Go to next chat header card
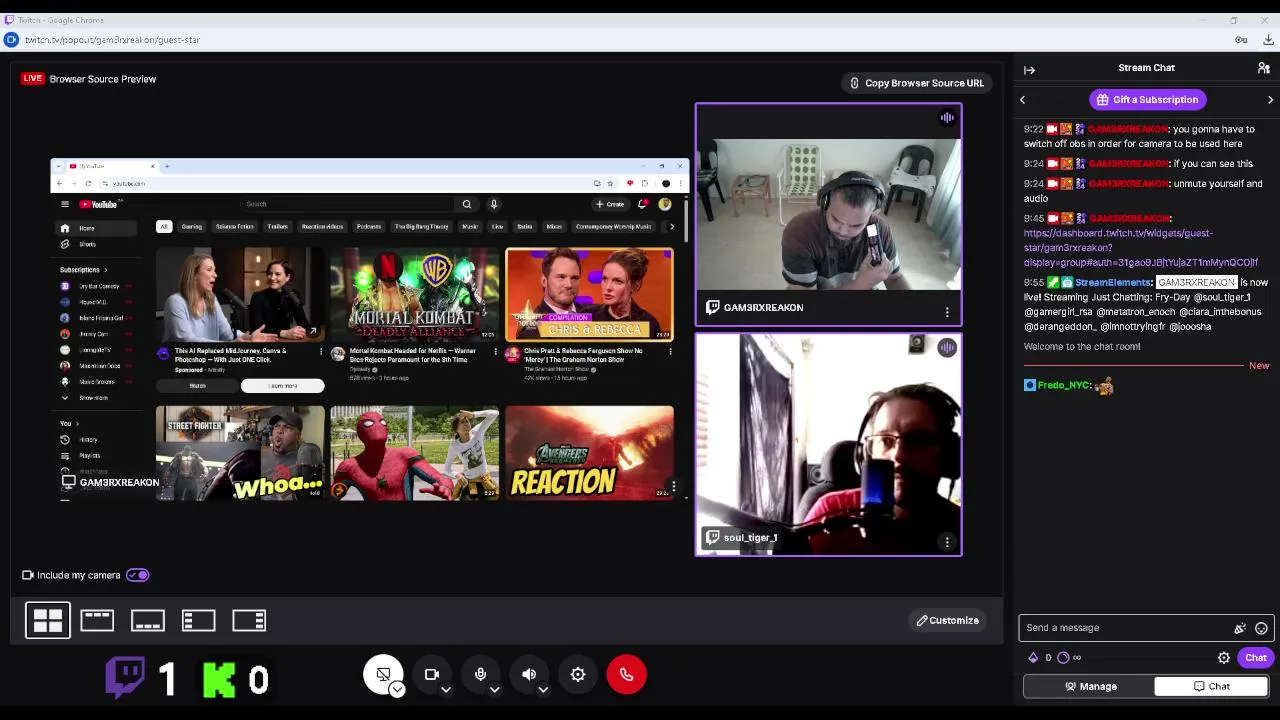Viewport: 1280px width, 720px height. click(1270, 100)
